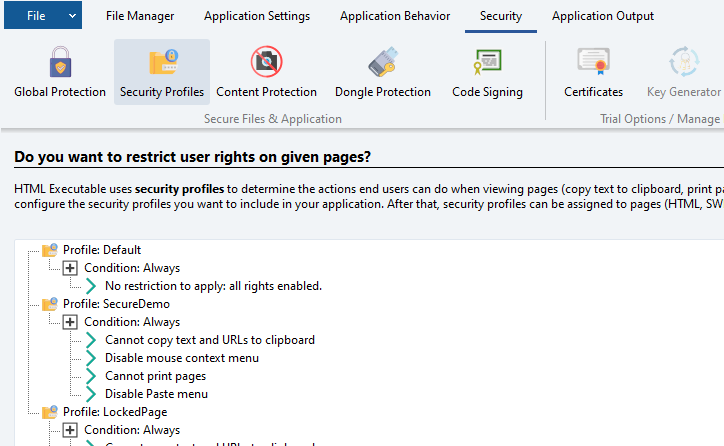724x446 pixels.
Task: Select the 'Disable mouse context menu' restriction
Action: pos(181,358)
